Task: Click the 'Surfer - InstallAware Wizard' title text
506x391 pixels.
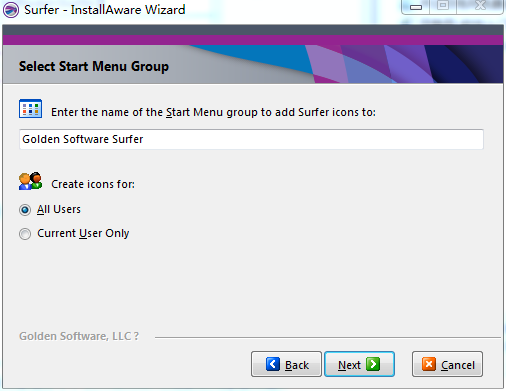Action: click(x=105, y=10)
